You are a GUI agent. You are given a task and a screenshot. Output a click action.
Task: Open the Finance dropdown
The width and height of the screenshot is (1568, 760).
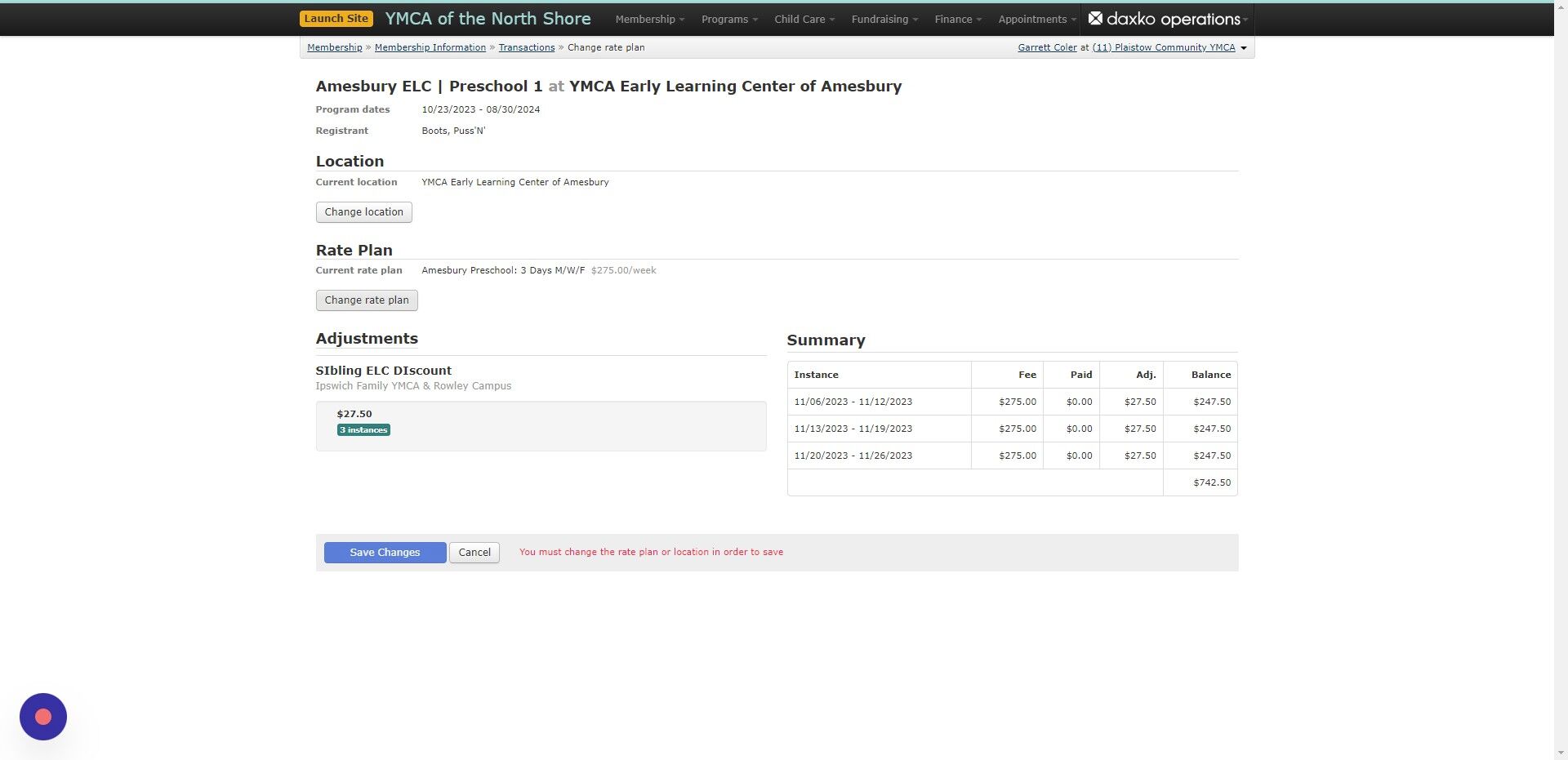coord(956,19)
